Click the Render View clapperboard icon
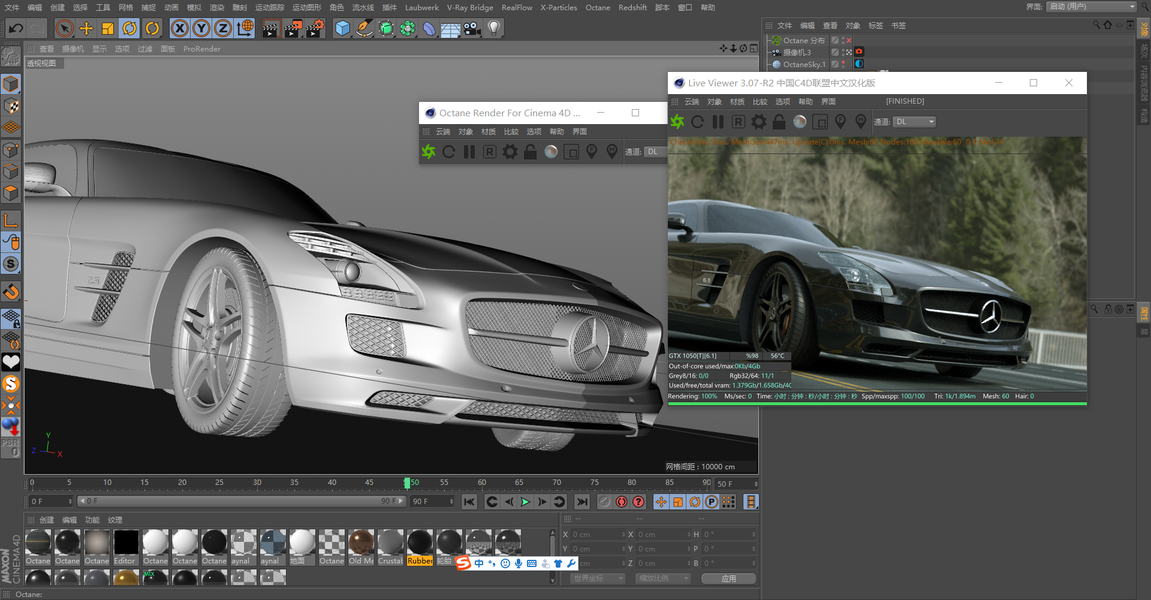The height and width of the screenshot is (600, 1151). 270,29
